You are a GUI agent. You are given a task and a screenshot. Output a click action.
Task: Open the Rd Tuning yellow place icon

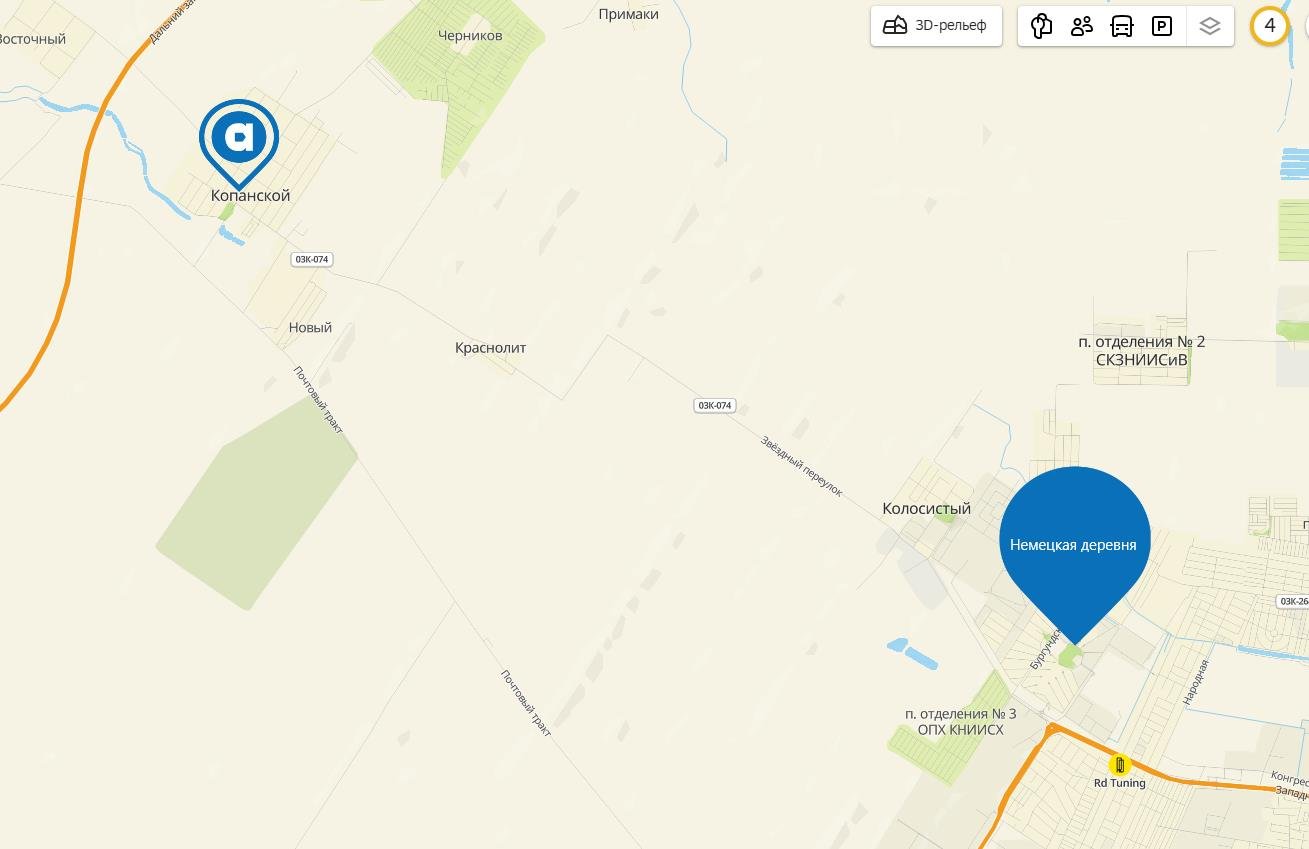pyautogui.click(x=1120, y=765)
